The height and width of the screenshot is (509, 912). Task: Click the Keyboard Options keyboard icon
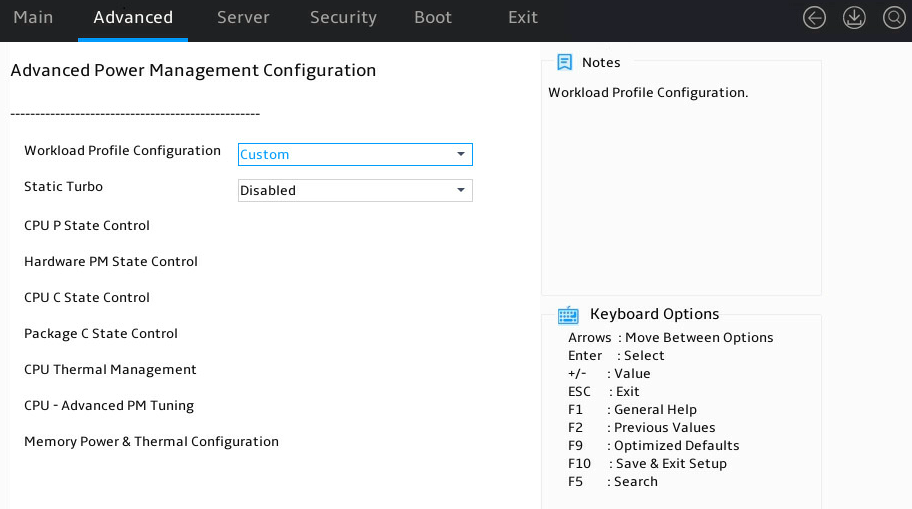point(568,315)
